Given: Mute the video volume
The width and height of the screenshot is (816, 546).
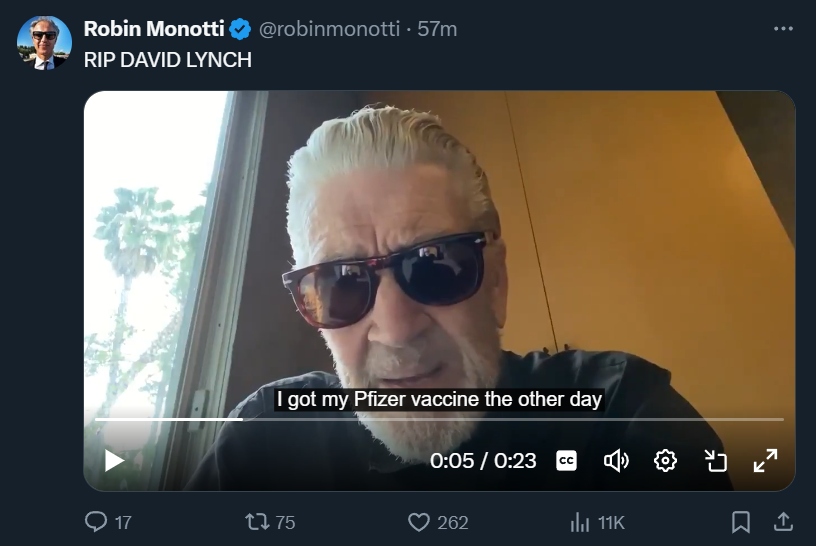Looking at the screenshot, I should [x=616, y=461].
